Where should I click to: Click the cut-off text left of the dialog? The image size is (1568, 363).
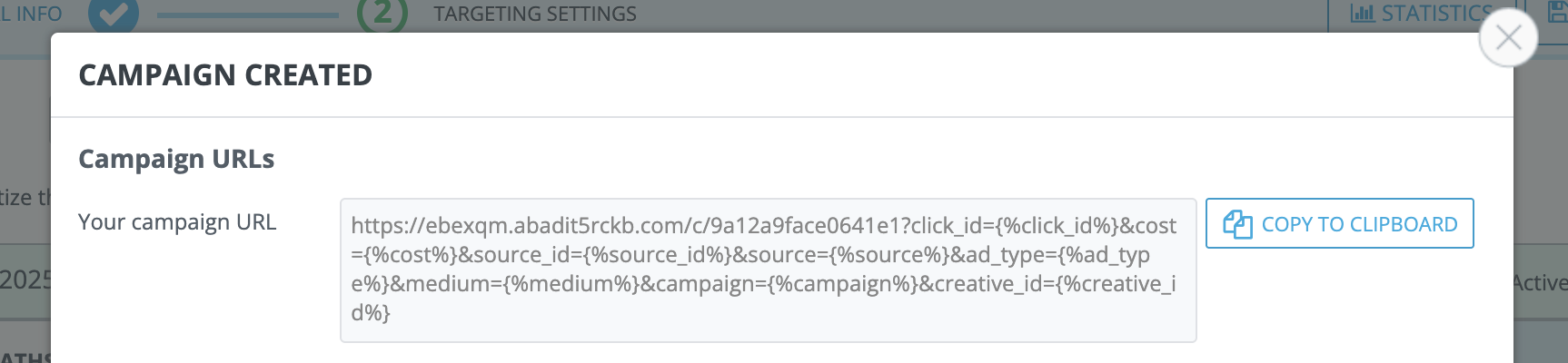(x=25, y=197)
